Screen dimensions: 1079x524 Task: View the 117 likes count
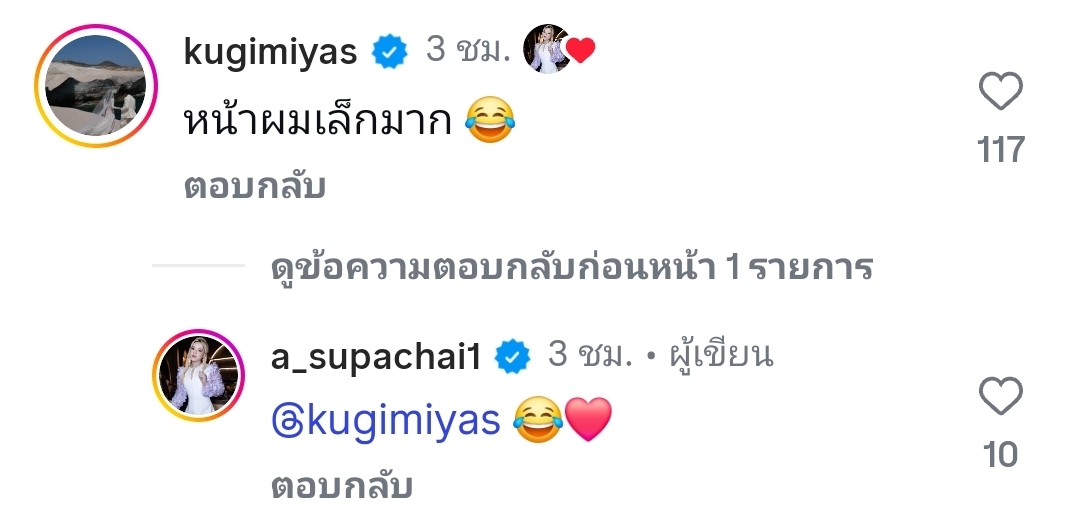click(1000, 150)
